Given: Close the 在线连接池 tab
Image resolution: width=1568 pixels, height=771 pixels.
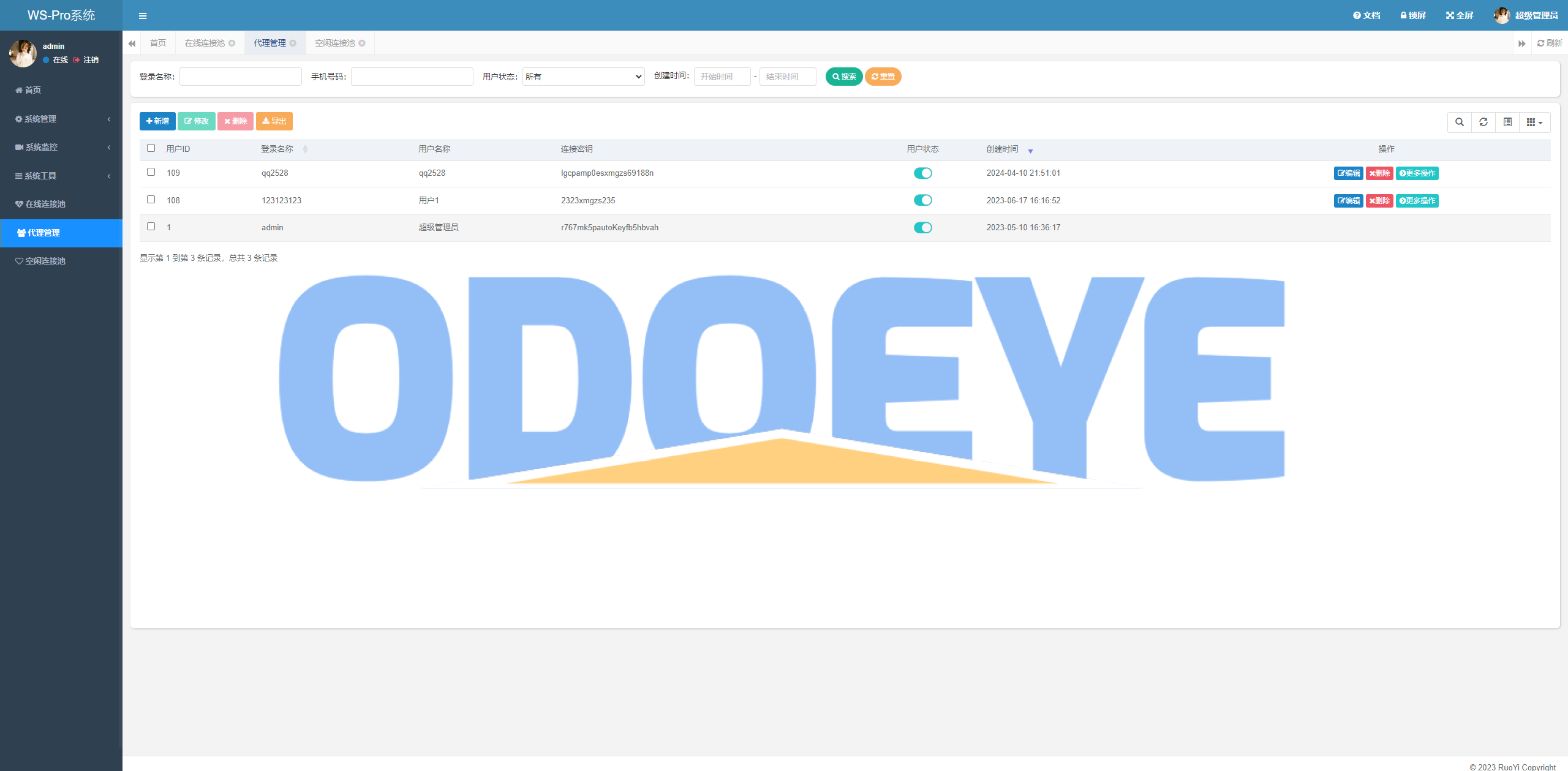Looking at the screenshot, I should coord(232,43).
